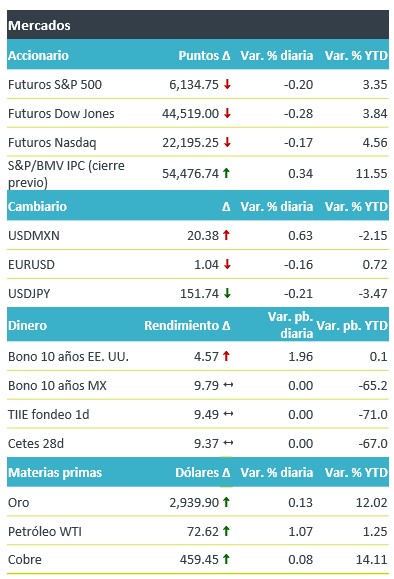This screenshot has height=579, width=394.
Task: Click the Cambiario section header
Action: point(198,206)
